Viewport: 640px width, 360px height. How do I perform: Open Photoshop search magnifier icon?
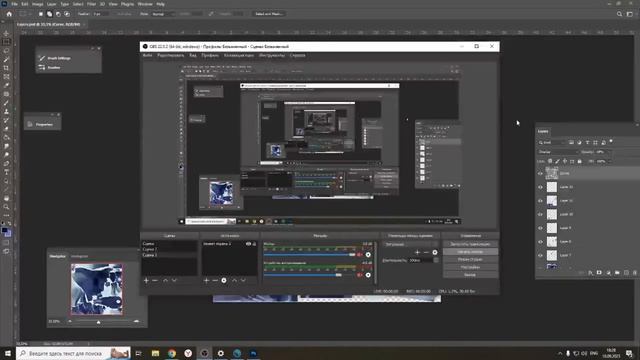619,14
